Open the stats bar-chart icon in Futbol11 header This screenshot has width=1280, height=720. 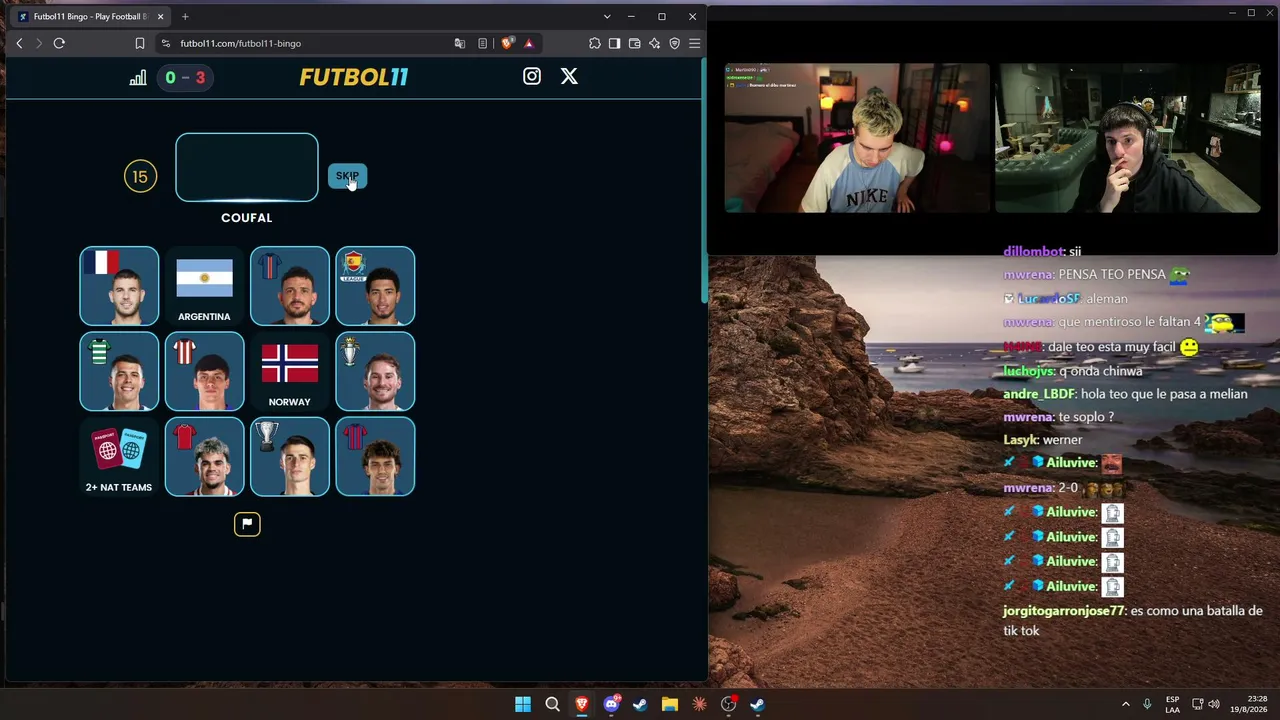pos(138,78)
